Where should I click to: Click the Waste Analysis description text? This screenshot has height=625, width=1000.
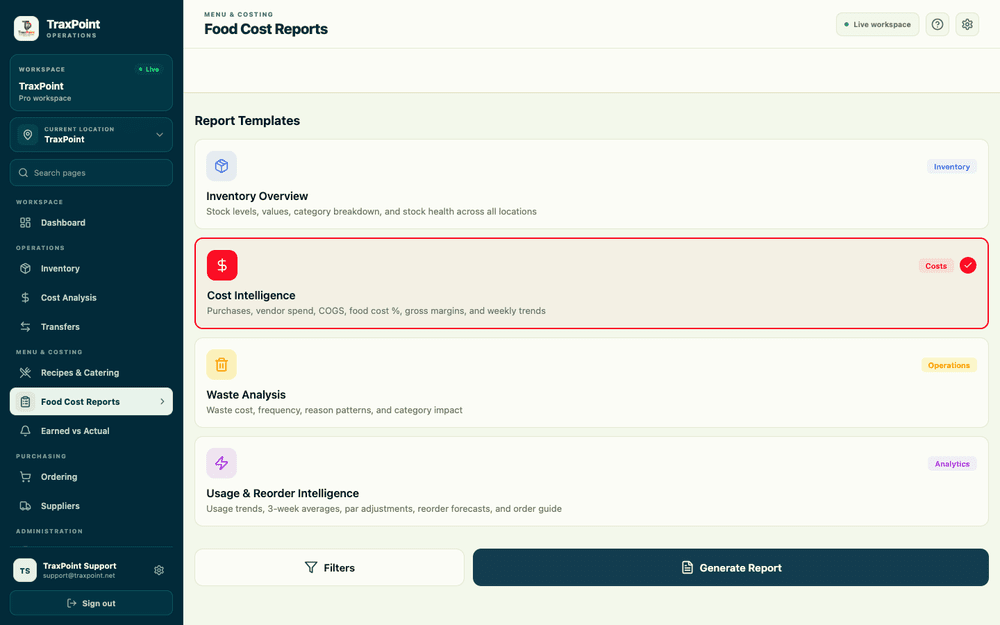(334, 410)
